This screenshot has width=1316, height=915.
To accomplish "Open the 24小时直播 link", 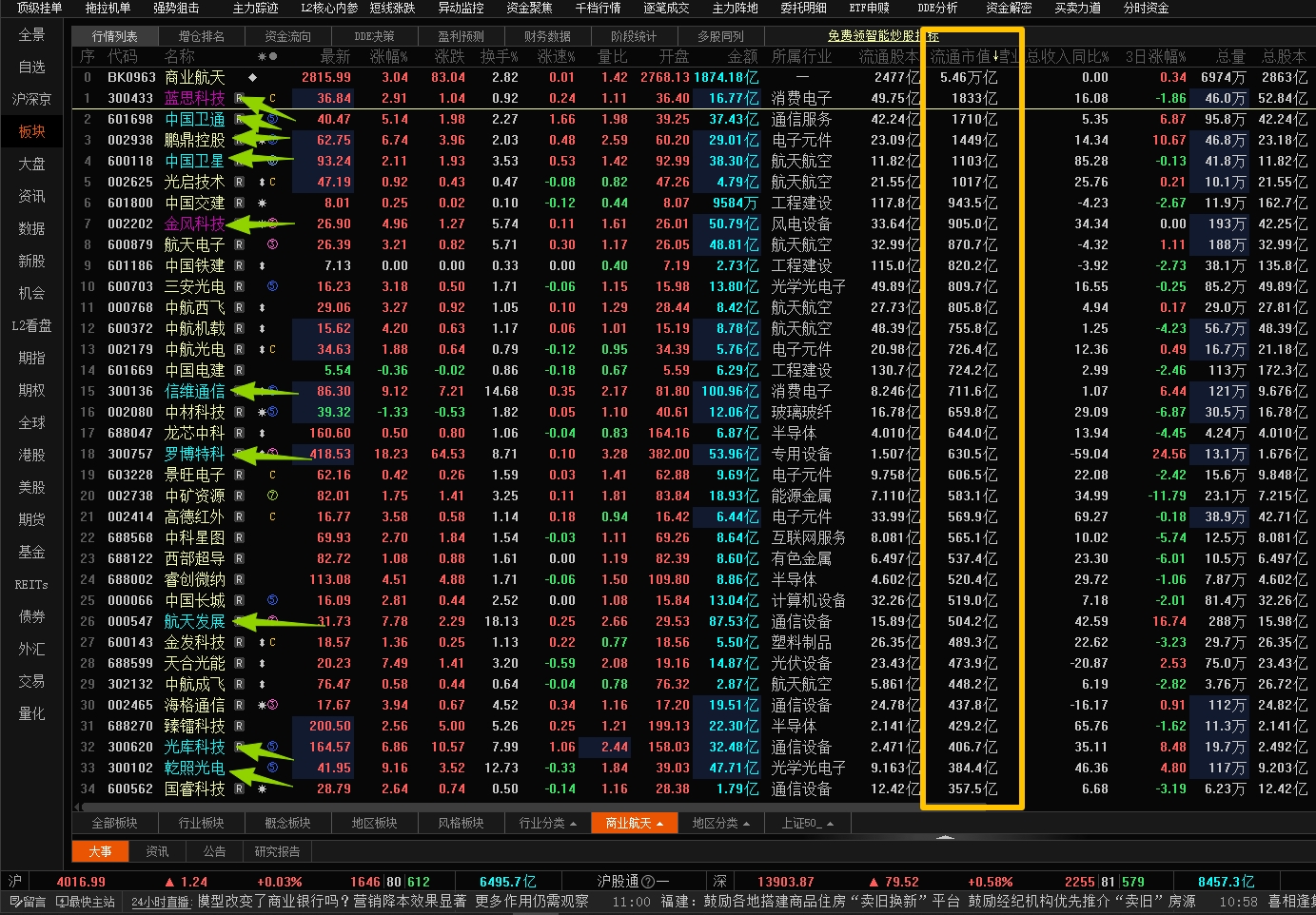I will click(160, 902).
